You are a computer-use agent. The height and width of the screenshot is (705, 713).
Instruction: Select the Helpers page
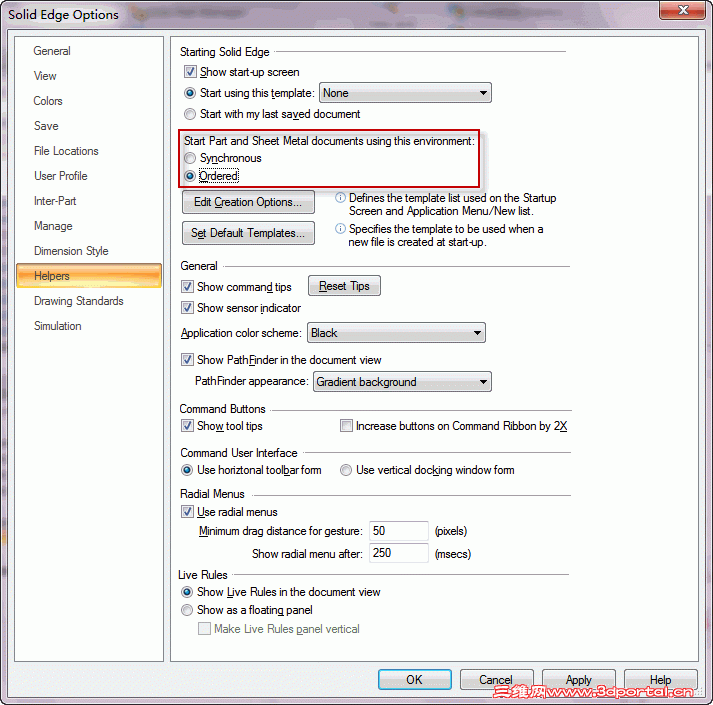(89, 276)
